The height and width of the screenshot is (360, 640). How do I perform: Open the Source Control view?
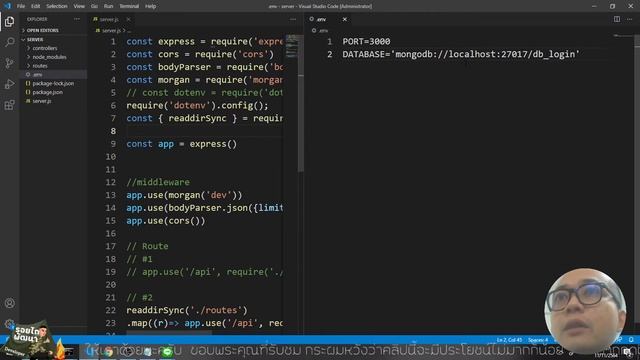pyautogui.click(x=9, y=63)
